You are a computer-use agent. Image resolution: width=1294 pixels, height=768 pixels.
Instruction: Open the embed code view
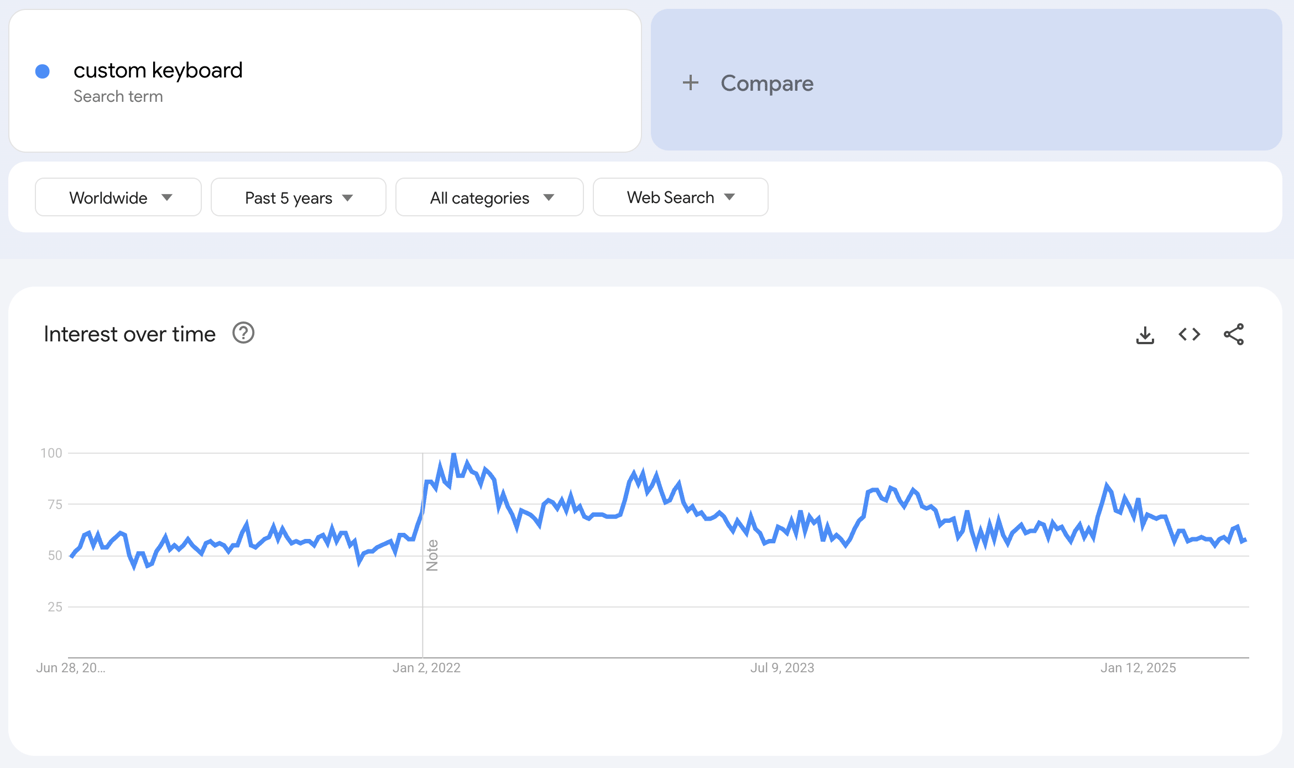pos(1189,334)
